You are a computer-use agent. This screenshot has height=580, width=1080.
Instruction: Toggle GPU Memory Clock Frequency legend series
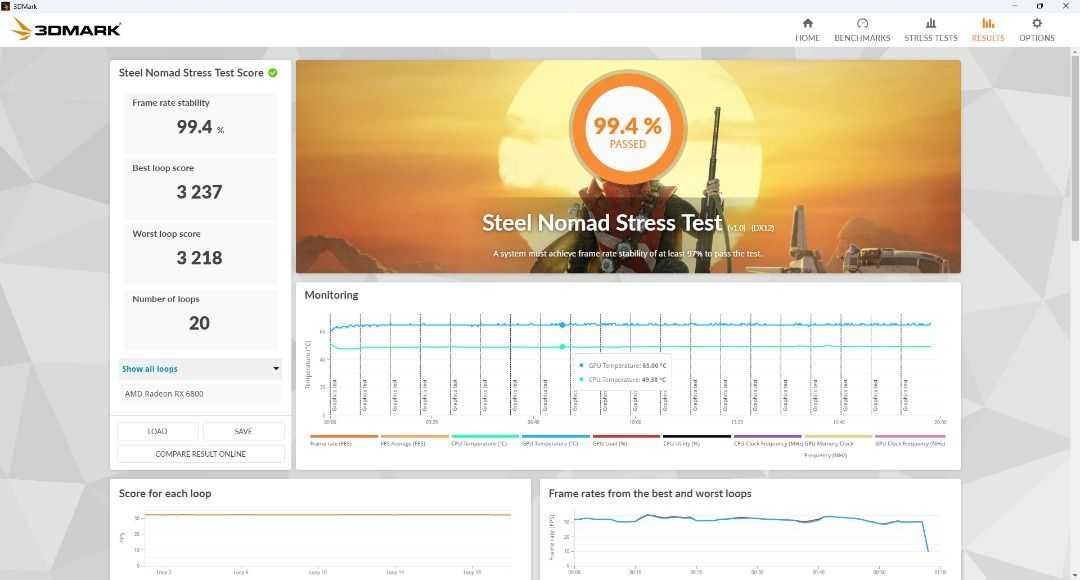(838, 445)
